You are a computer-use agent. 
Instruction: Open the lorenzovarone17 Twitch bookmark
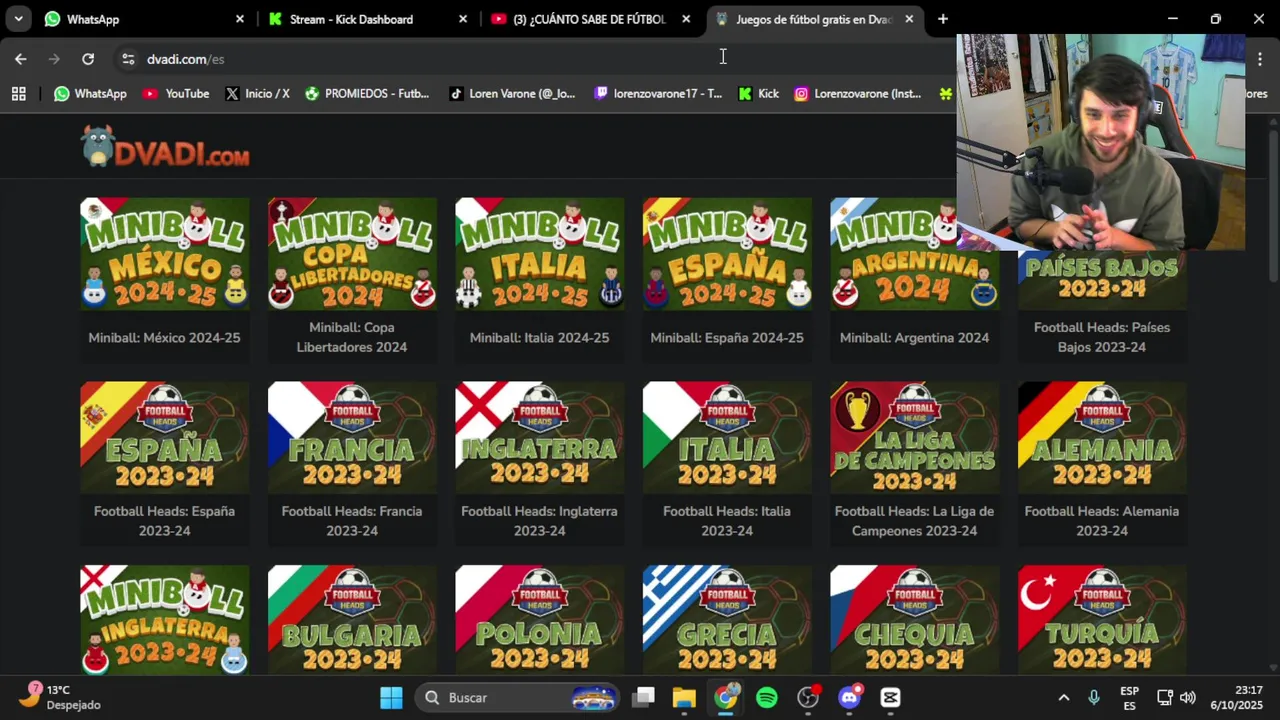tap(658, 93)
